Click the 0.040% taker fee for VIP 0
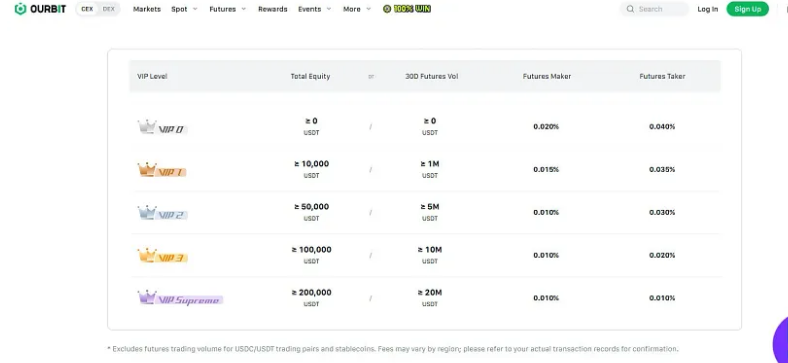This screenshot has height=363, width=788. point(662,127)
